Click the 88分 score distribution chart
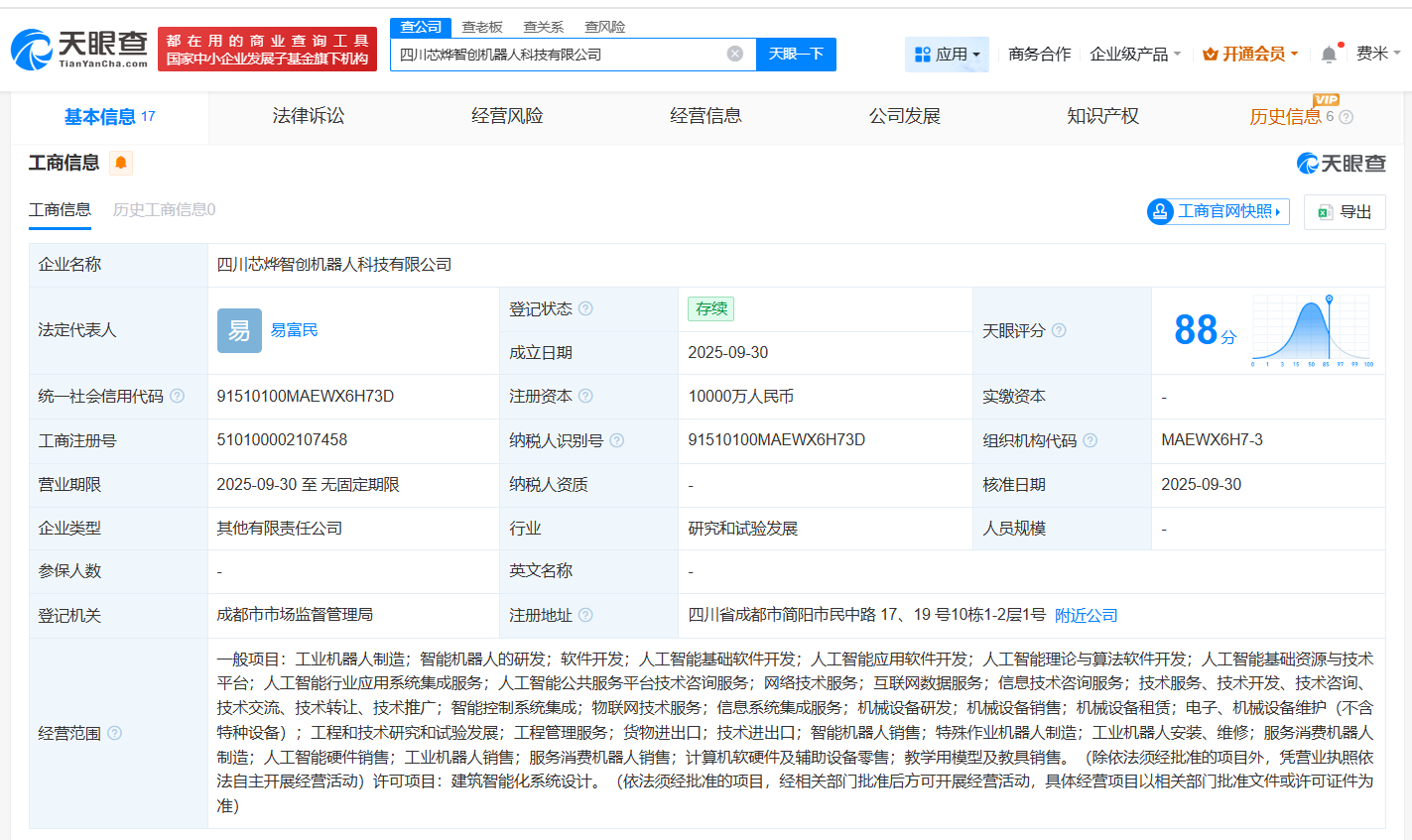1412x840 pixels. coord(1312,331)
